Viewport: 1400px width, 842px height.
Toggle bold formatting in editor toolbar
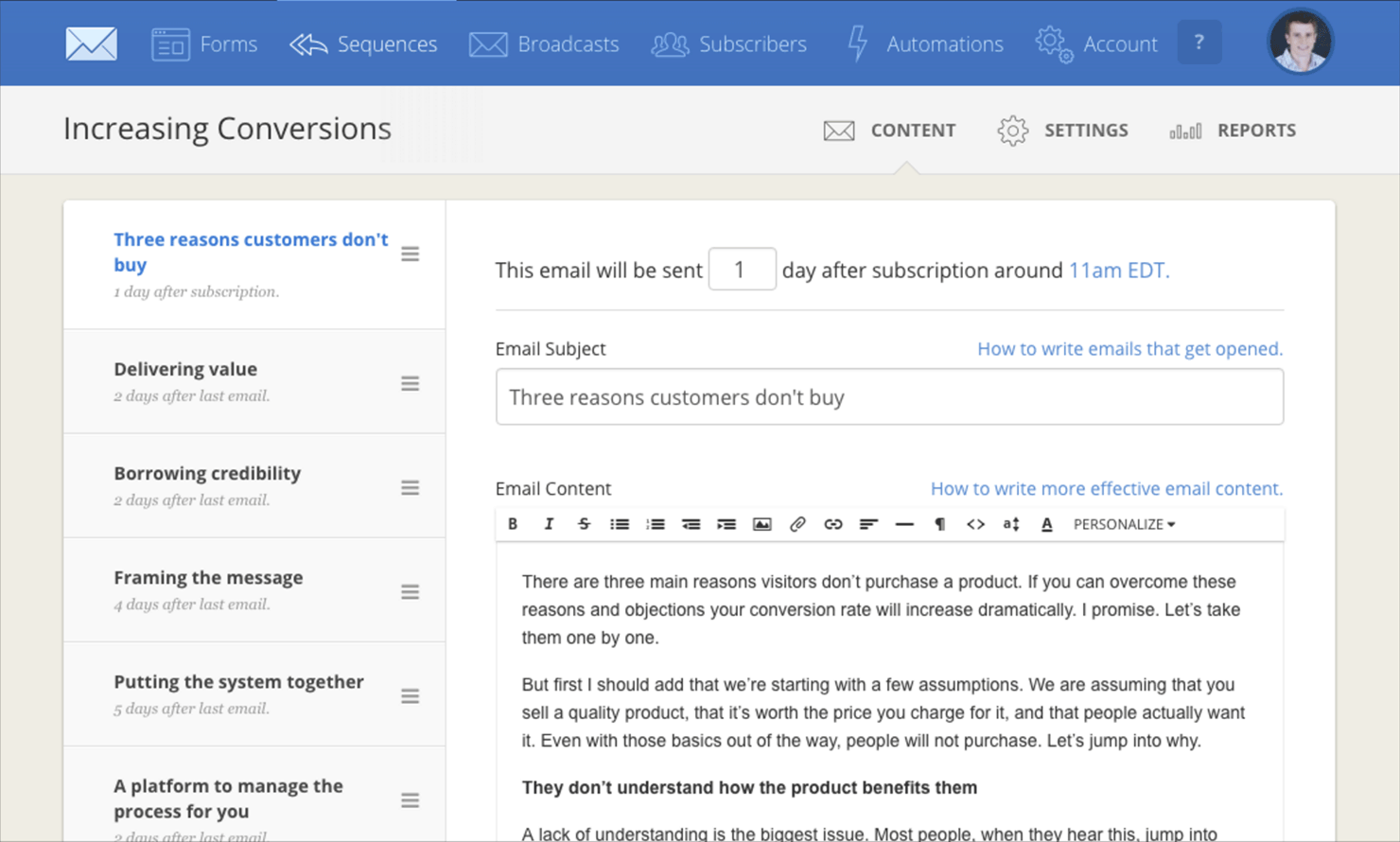pos(513,524)
